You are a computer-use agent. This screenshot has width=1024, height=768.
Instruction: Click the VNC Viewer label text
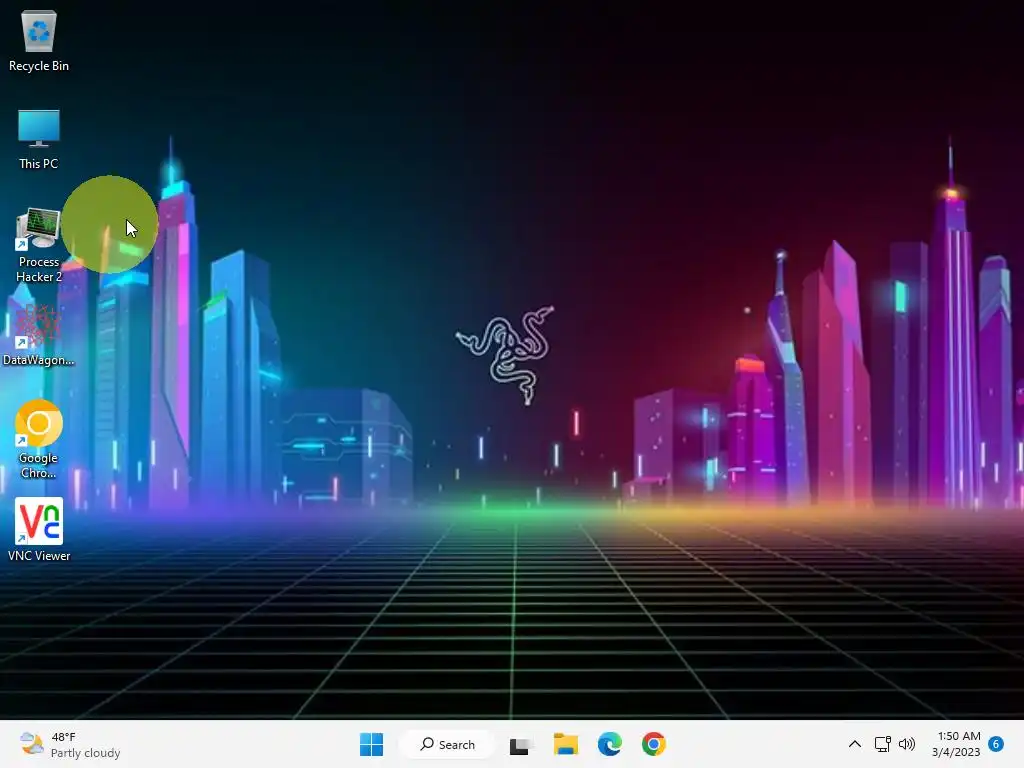click(x=39, y=556)
